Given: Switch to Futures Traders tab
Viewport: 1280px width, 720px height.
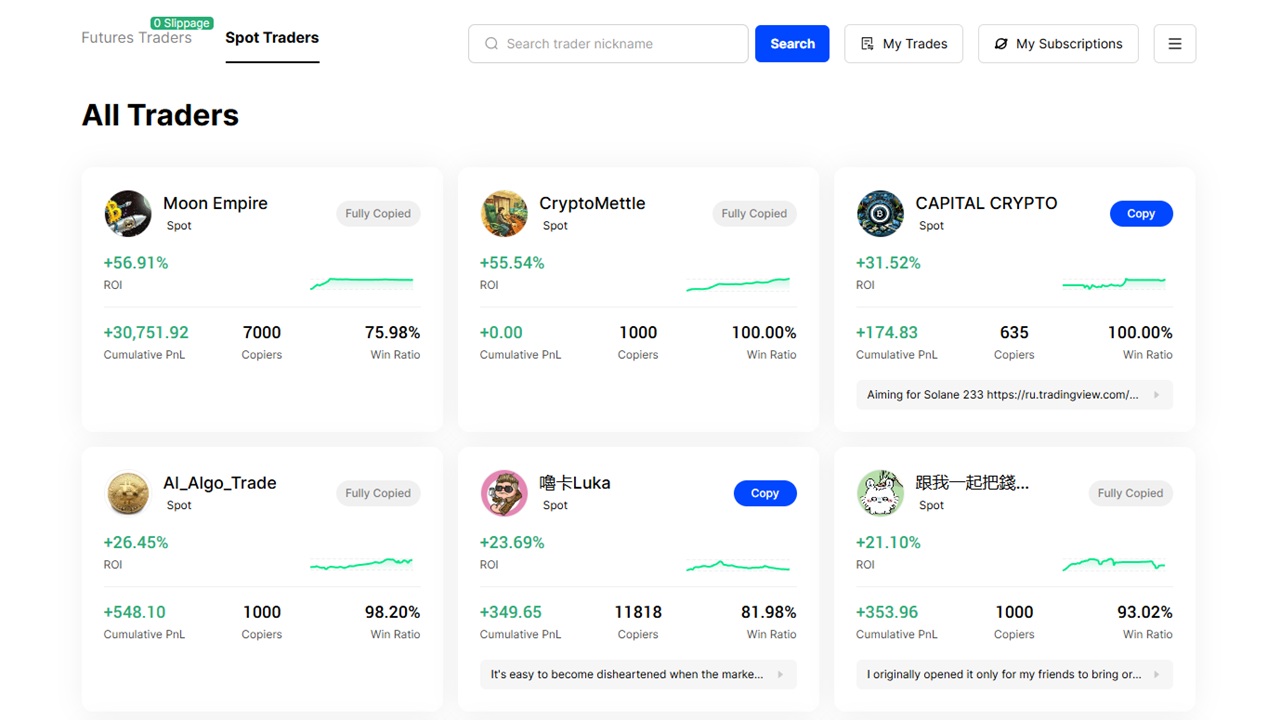Looking at the screenshot, I should pos(136,38).
